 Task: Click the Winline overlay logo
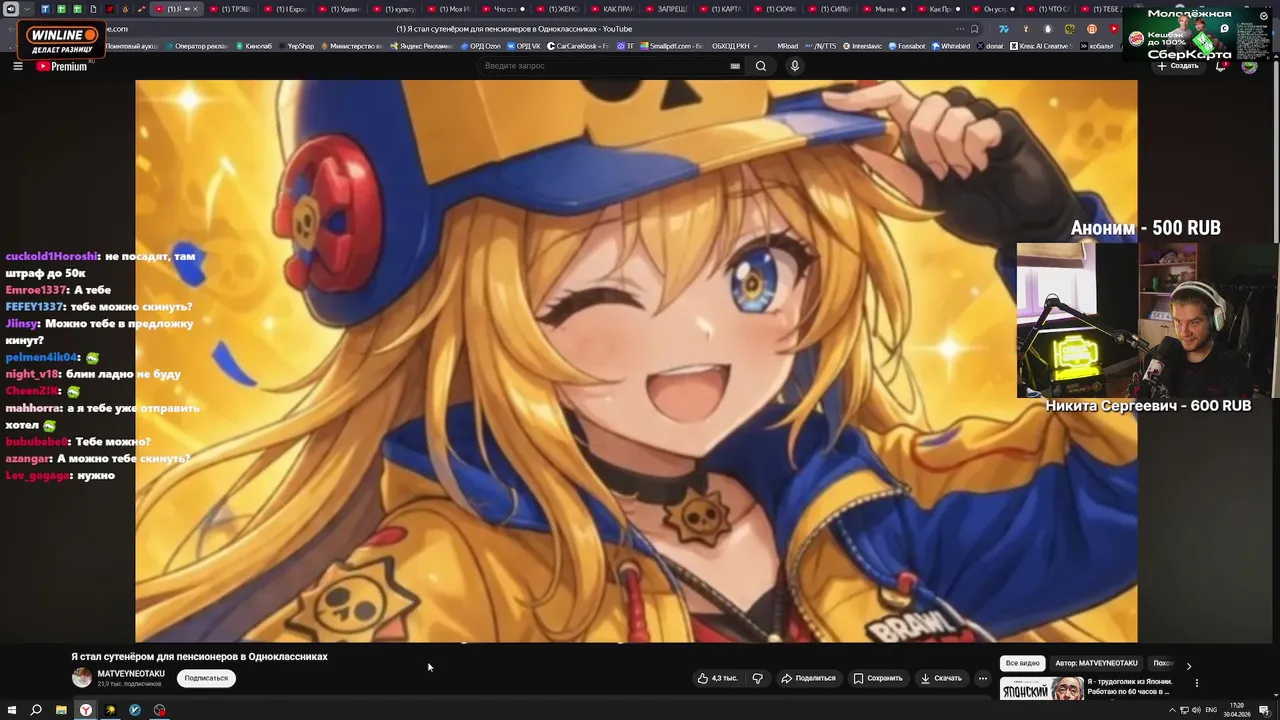[62, 41]
